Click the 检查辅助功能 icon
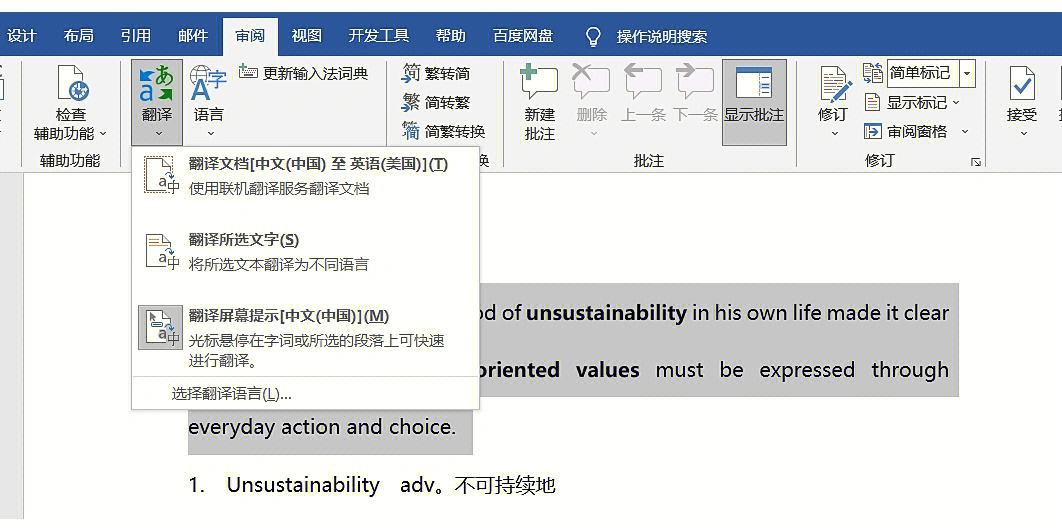 [x=73, y=83]
